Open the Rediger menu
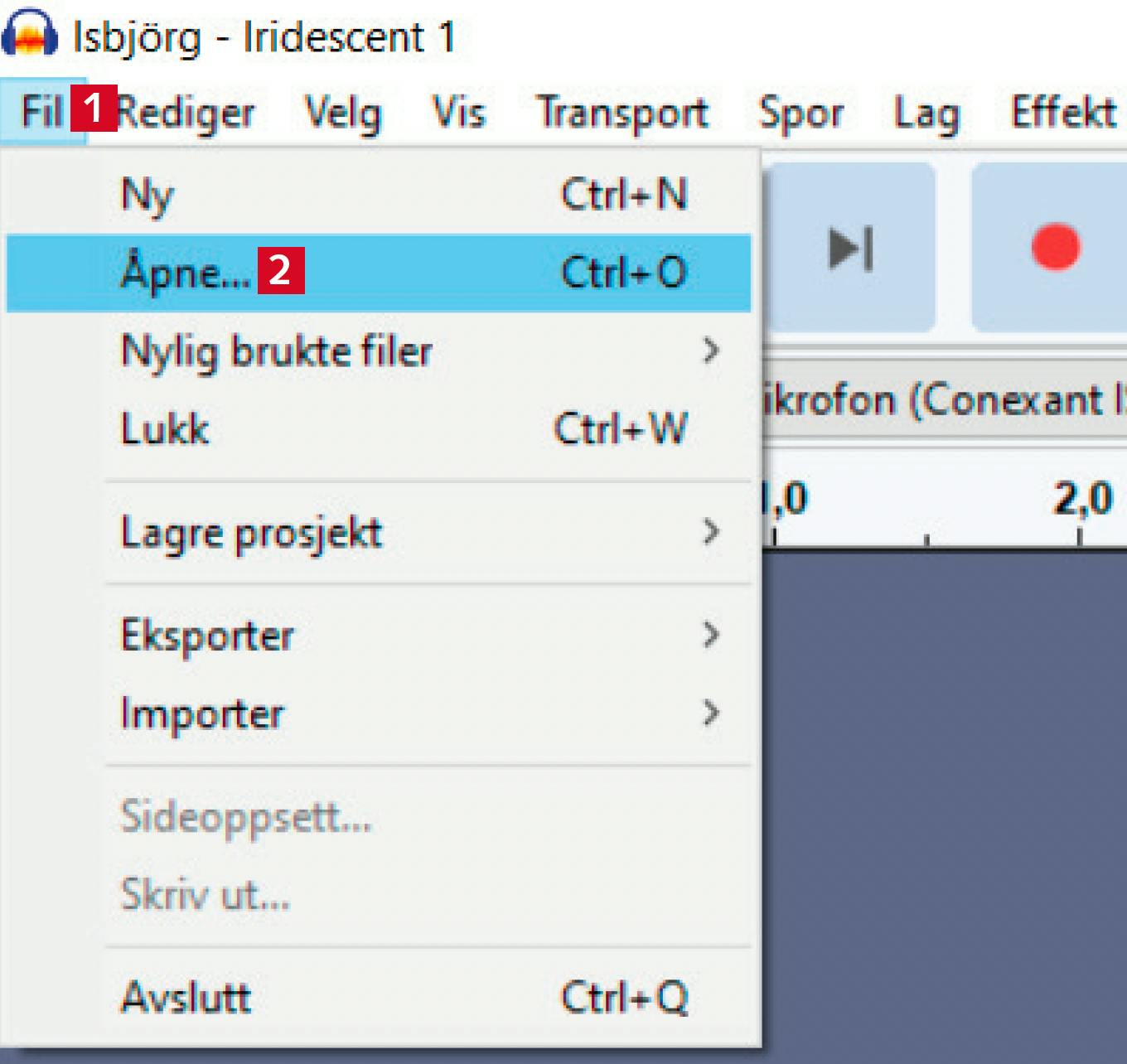This screenshot has height=1064, width=1127. click(186, 113)
